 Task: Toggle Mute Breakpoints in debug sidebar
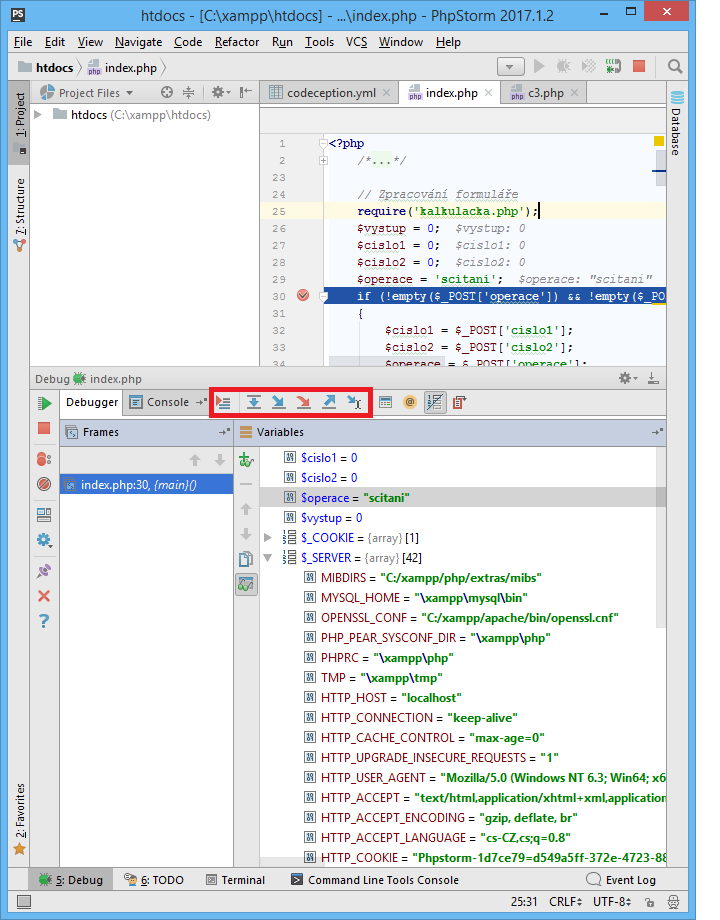[x=44, y=484]
